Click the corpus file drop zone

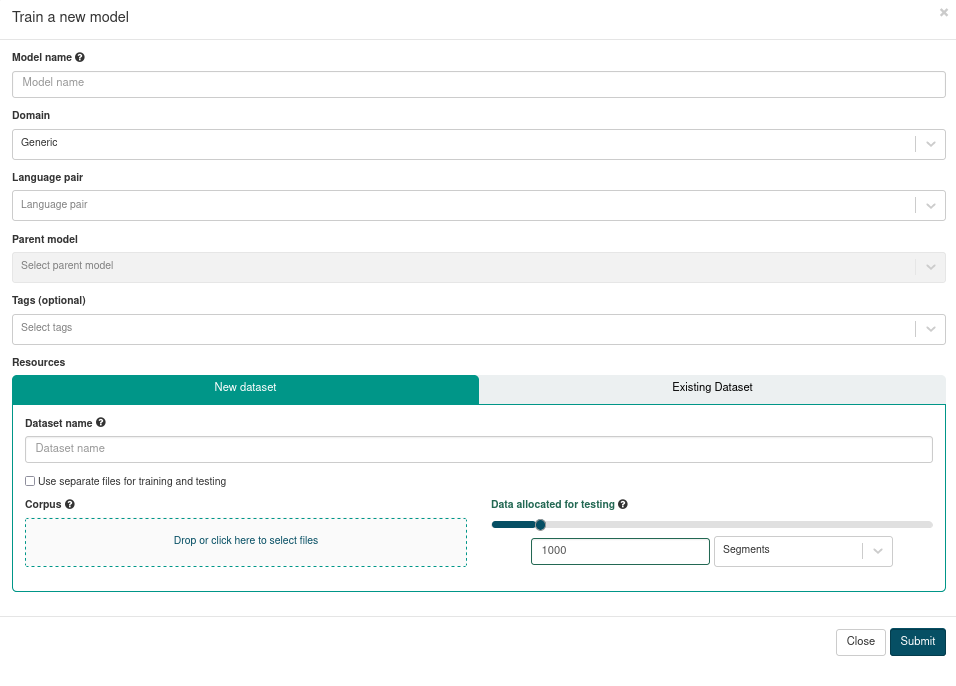click(x=246, y=542)
